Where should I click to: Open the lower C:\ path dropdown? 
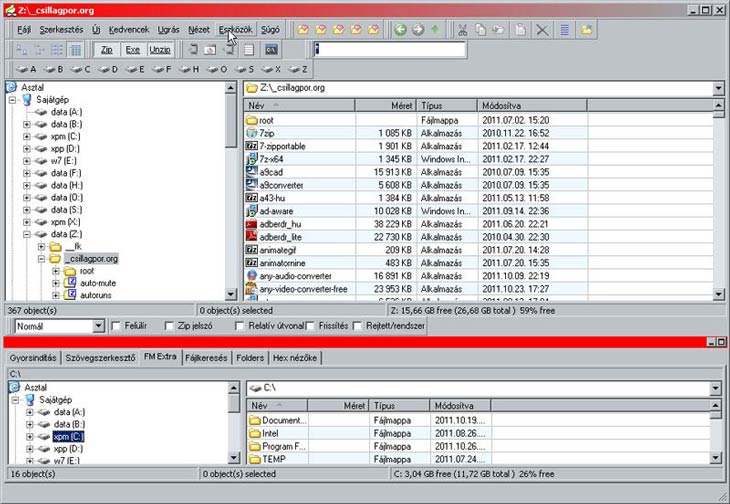[x=716, y=388]
